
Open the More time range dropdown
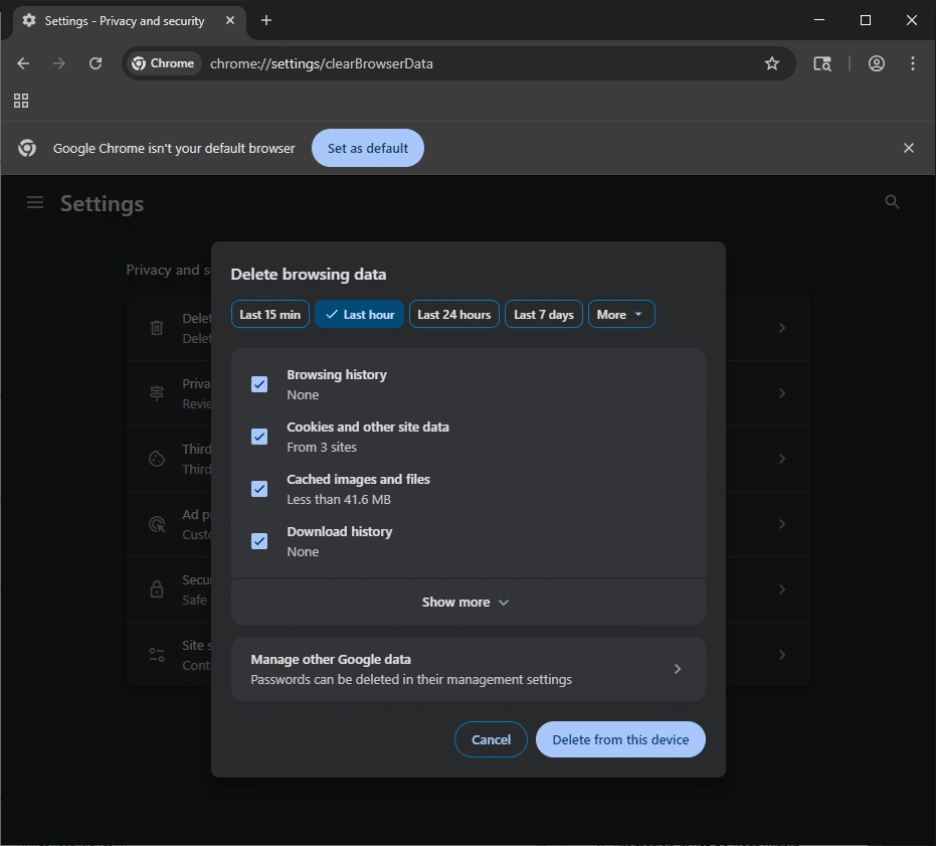pyautogui.click(x=621, y=315)
